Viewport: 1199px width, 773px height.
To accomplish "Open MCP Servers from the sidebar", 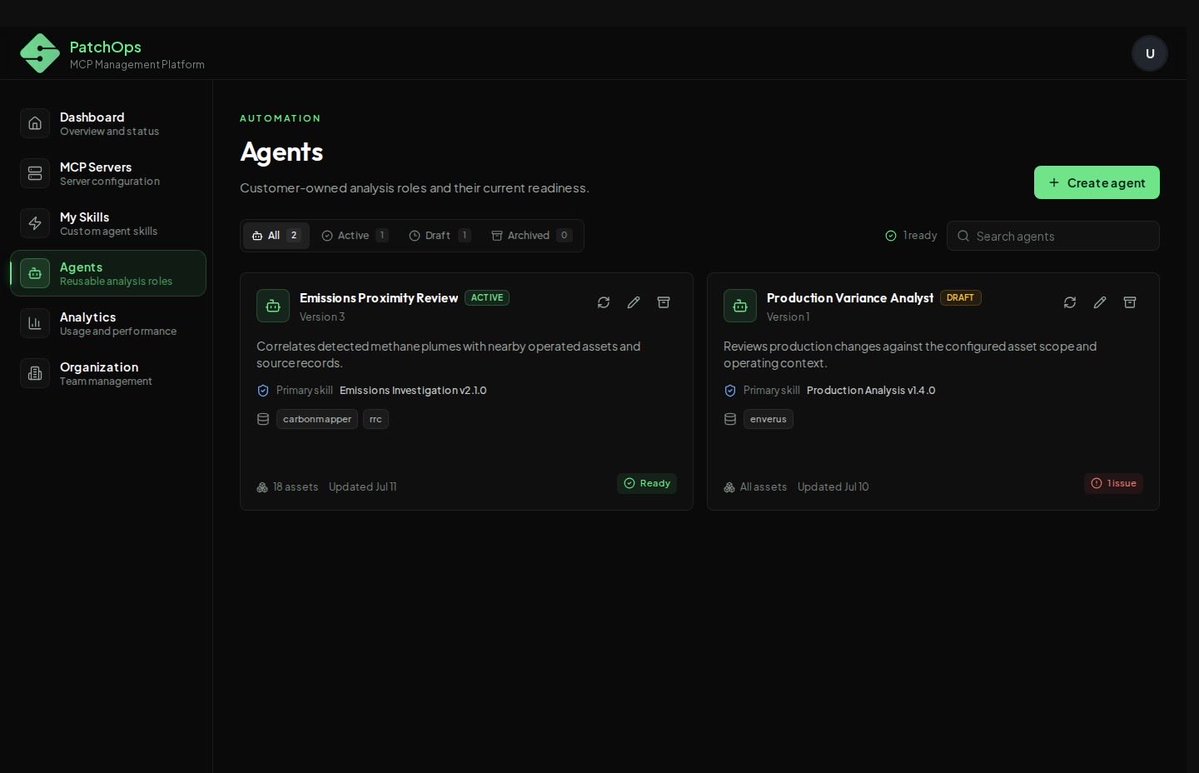I will coord(108,174).
